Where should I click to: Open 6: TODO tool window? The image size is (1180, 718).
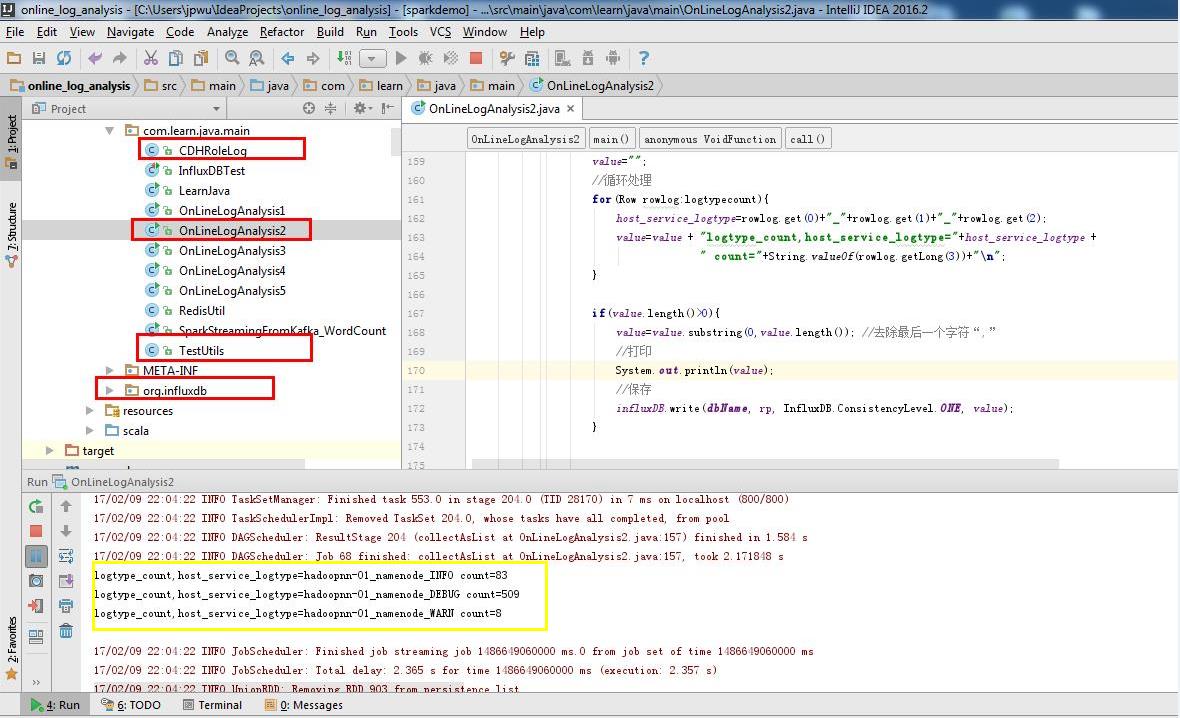[x=131, y=705]
